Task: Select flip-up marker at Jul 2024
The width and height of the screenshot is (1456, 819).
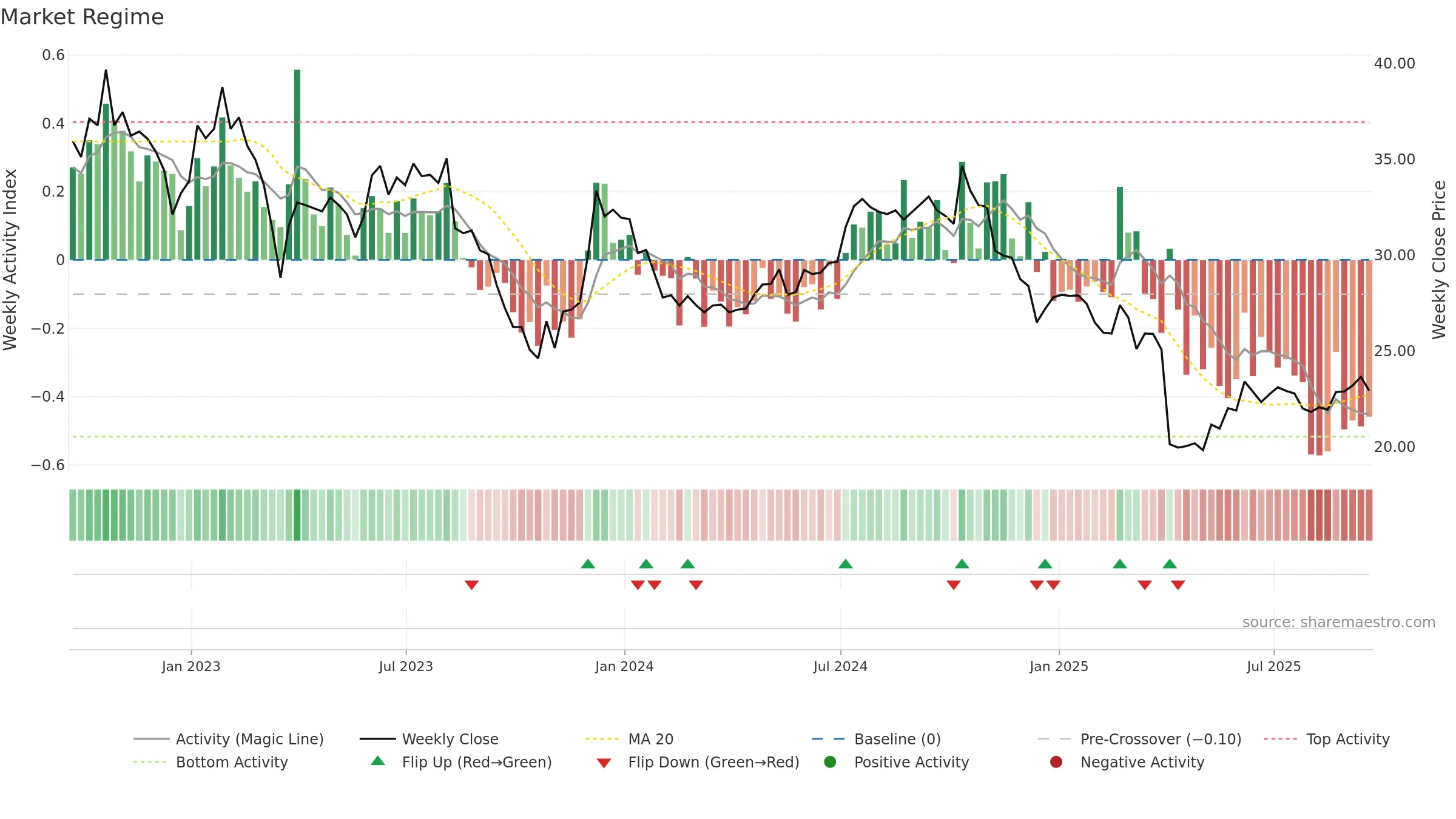Action: pos(846,564)
